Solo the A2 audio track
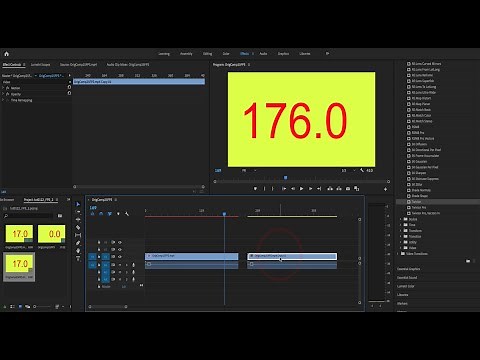This screenshot has height=360, width=480. pos(126,272)
